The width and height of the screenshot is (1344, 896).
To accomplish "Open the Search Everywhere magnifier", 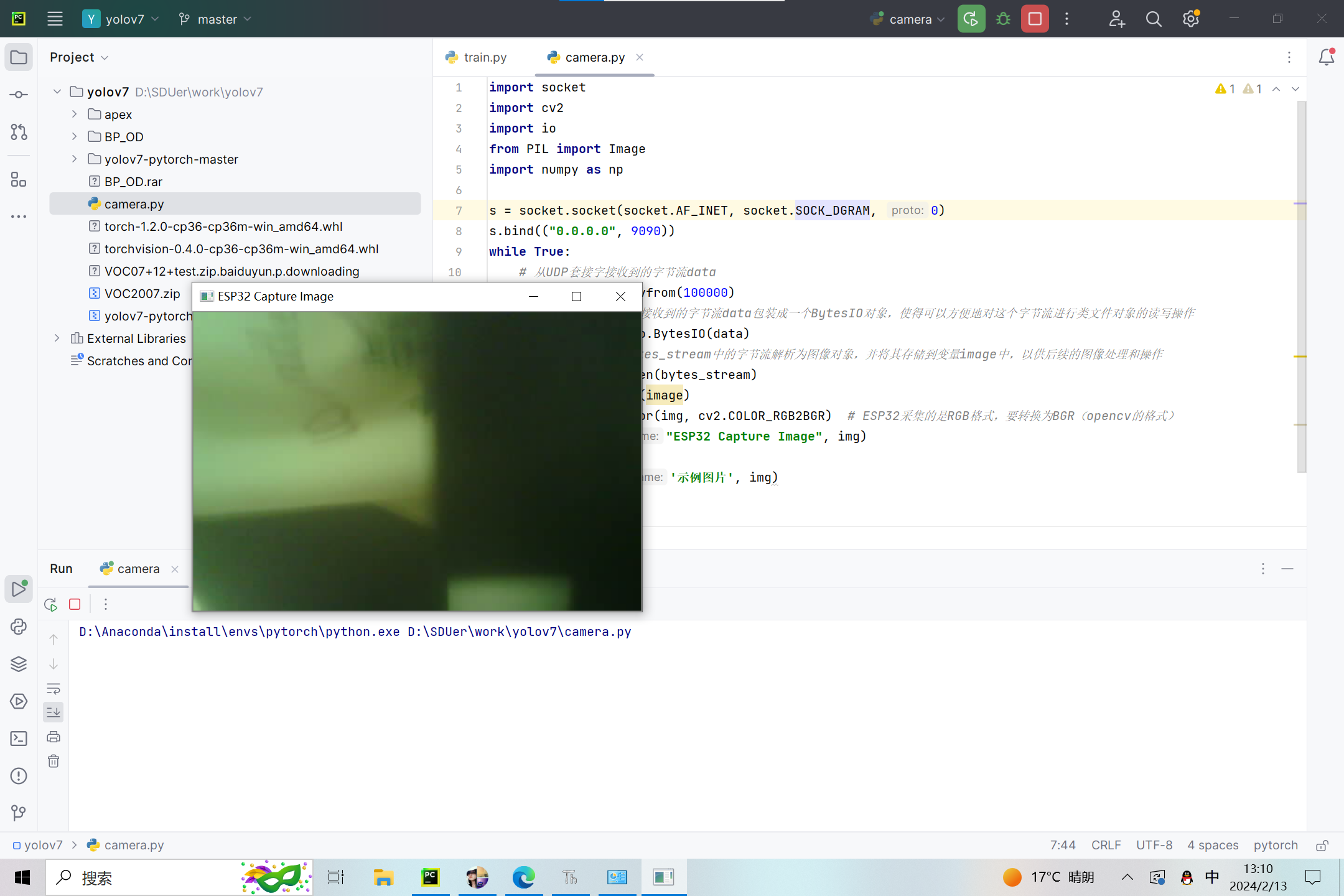I will click(1154, 19).
